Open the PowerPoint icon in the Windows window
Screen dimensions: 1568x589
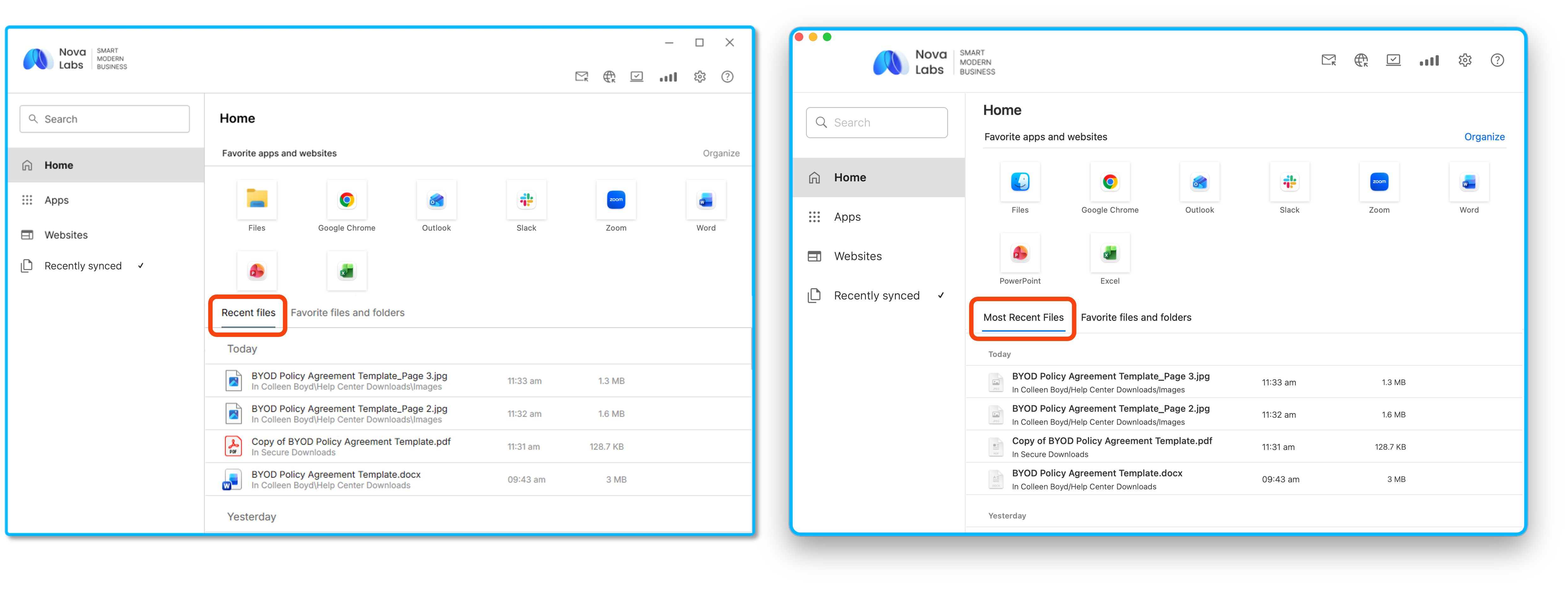point(257,271)
